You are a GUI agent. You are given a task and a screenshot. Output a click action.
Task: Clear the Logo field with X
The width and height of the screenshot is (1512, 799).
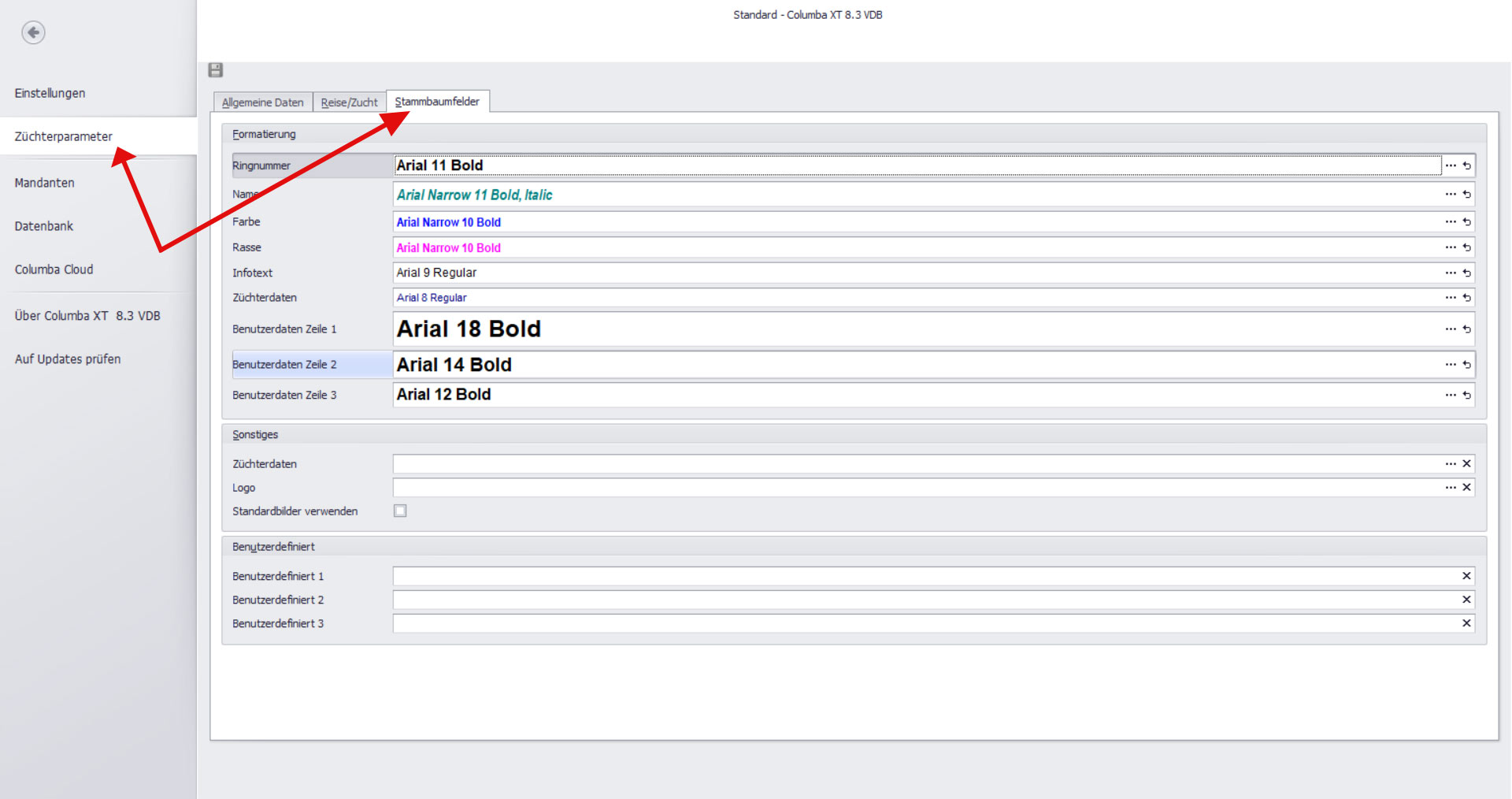click(1466, 488)
